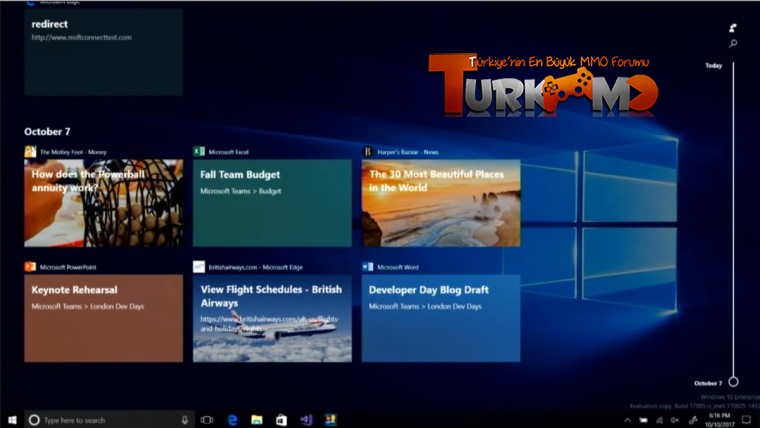Click the Microsoft PowerPoint icon above Keynote card
Viewport: 760px width, 428px height.
[x=30, y=267]
